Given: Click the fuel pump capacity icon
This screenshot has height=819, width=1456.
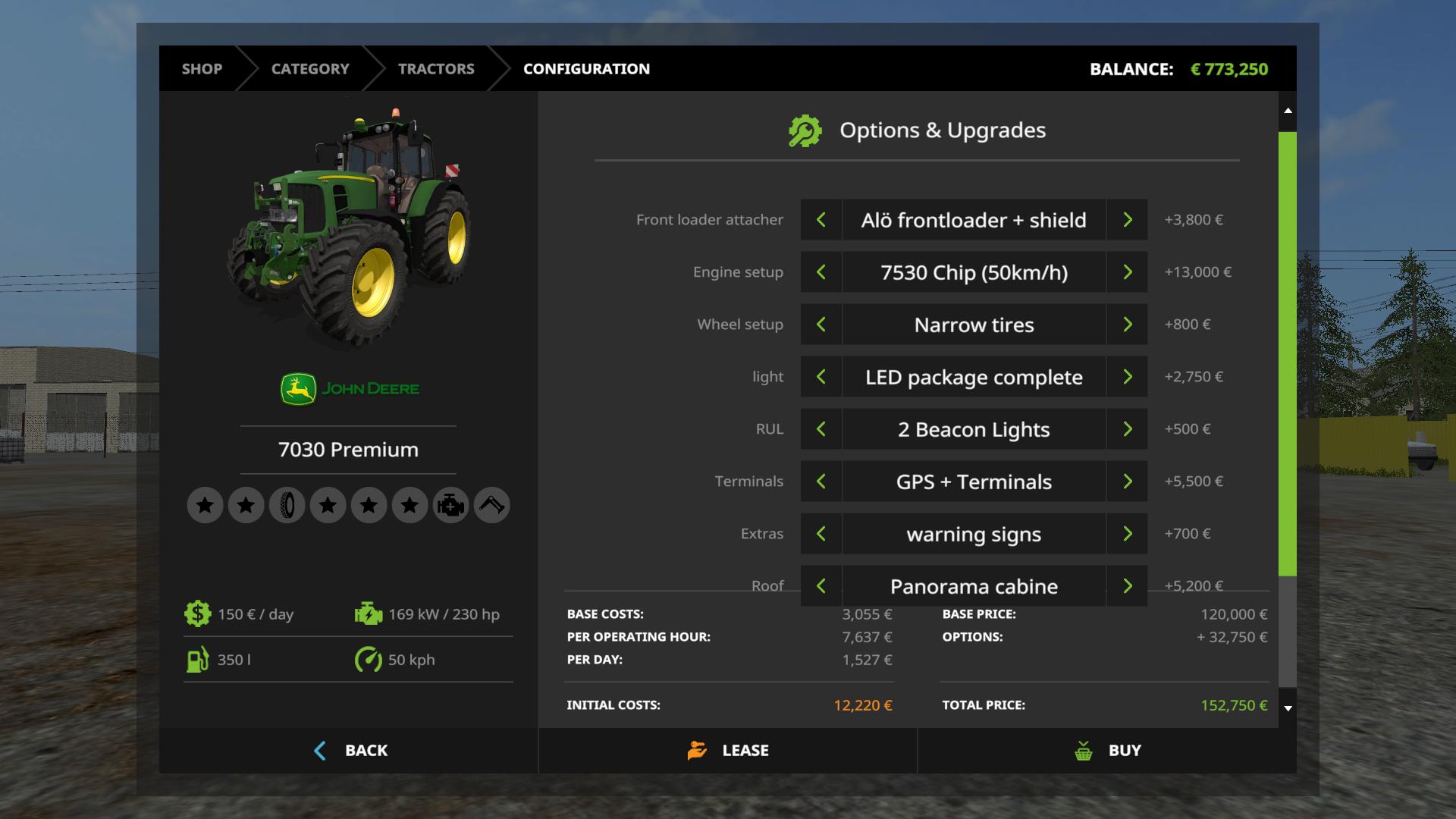Looking at the screenshot, I should point(197,660).
